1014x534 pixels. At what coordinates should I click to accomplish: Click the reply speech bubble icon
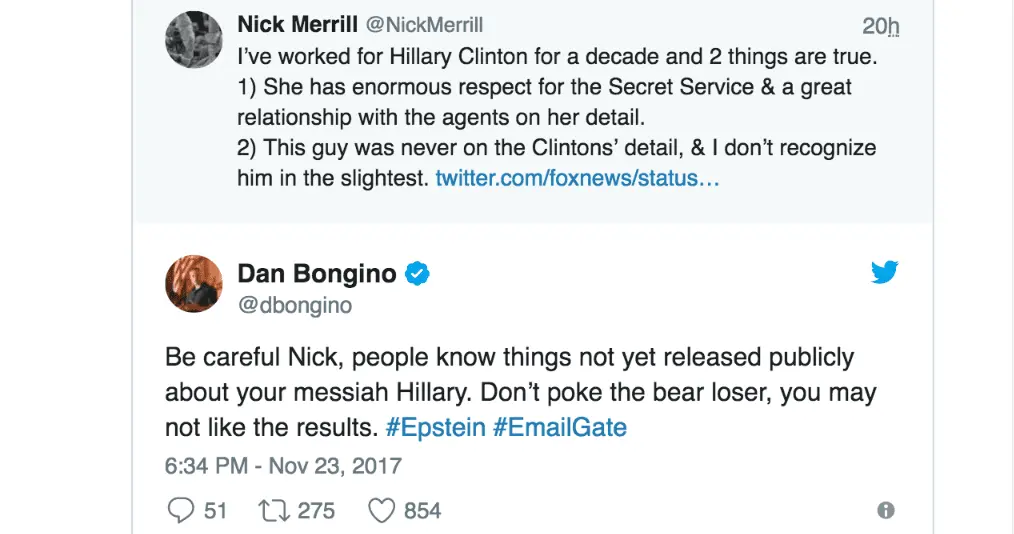(181, 510)
